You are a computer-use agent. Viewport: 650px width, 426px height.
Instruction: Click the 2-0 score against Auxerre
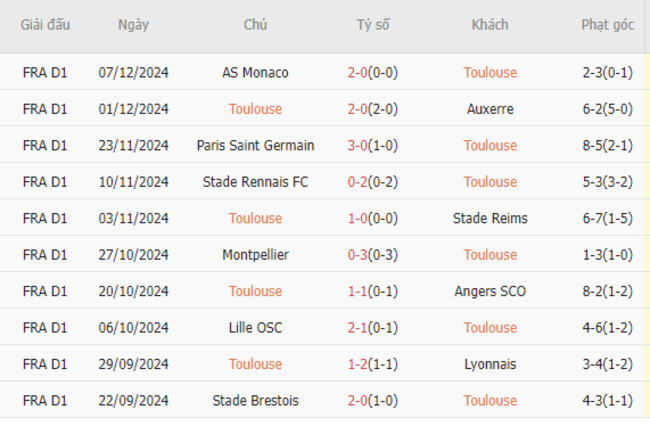click(357, 109)
